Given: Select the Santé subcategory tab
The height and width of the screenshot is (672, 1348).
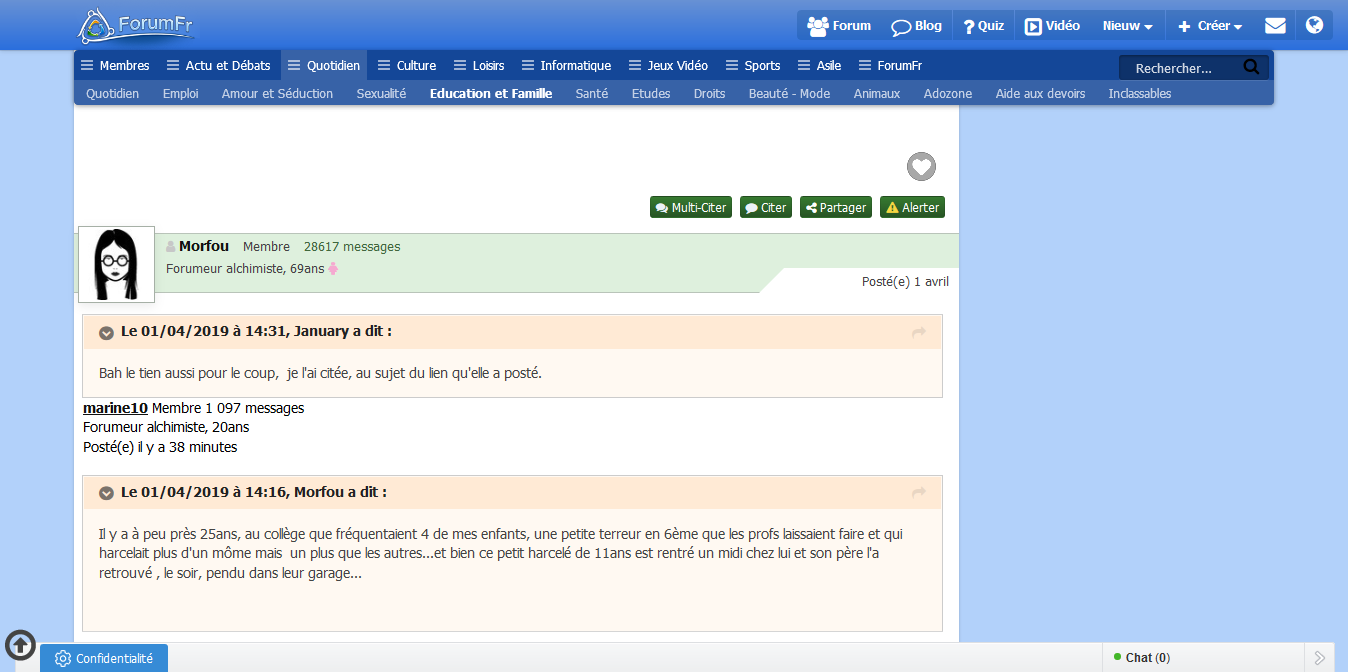Looking at the screenshot, I should tap(591, 94).
